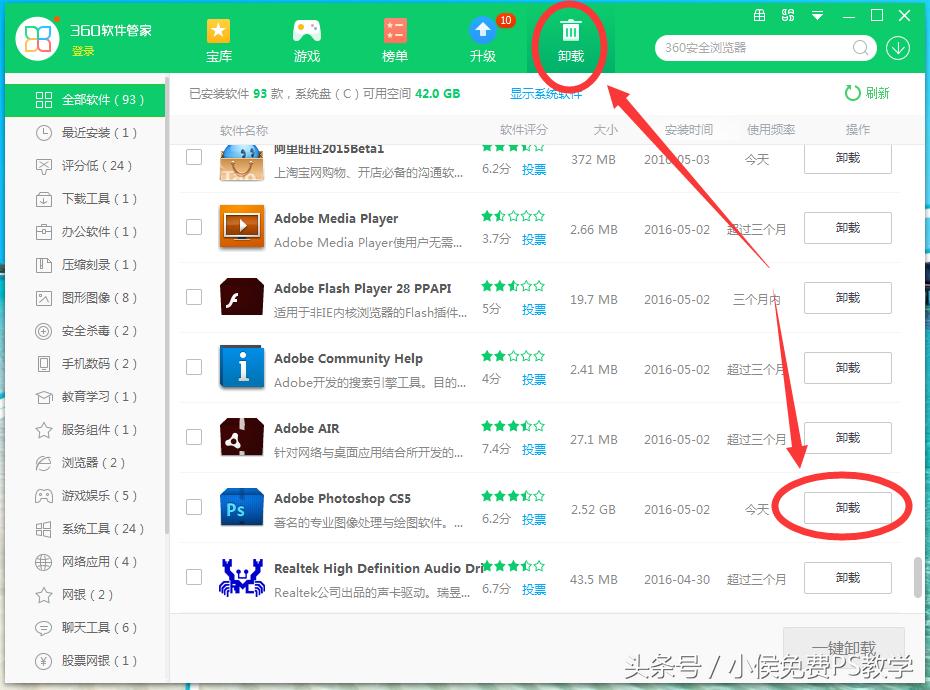The width and height of the screenshot is (930, 690).
Task: Click the 升级 (upgrade) icon with badge 10
Action: pos(482,31)
